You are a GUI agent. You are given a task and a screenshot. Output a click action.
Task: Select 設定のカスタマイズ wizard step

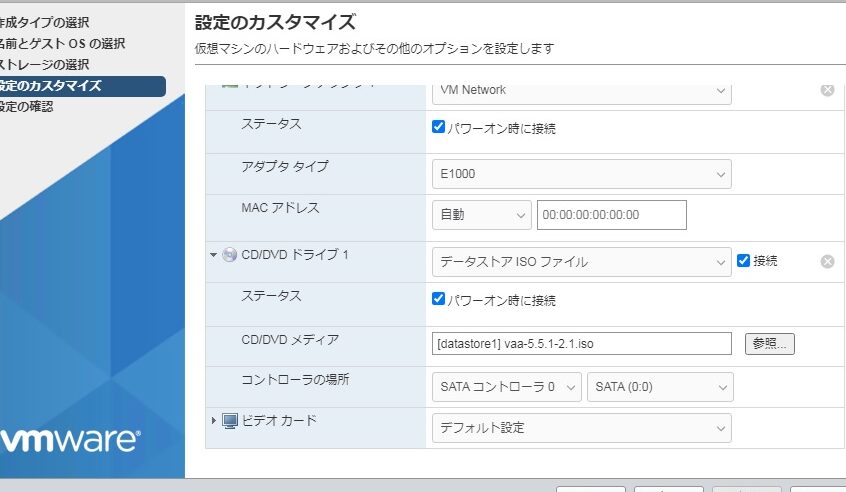[83, 86]
